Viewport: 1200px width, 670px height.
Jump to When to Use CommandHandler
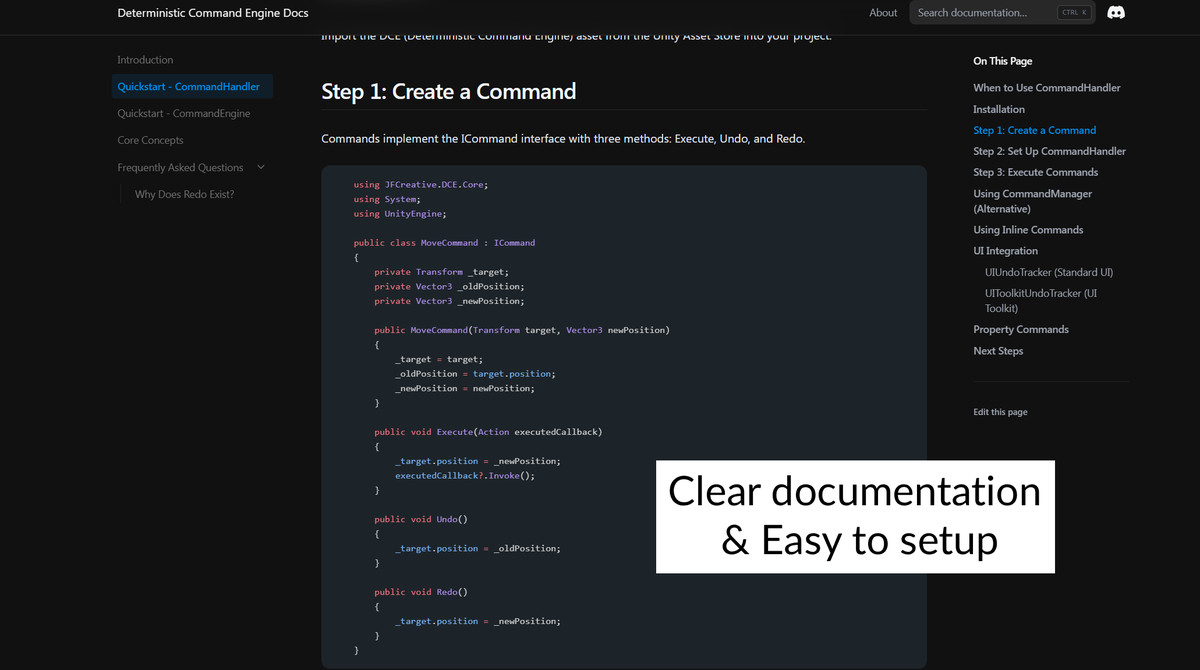coord(1047,88)
